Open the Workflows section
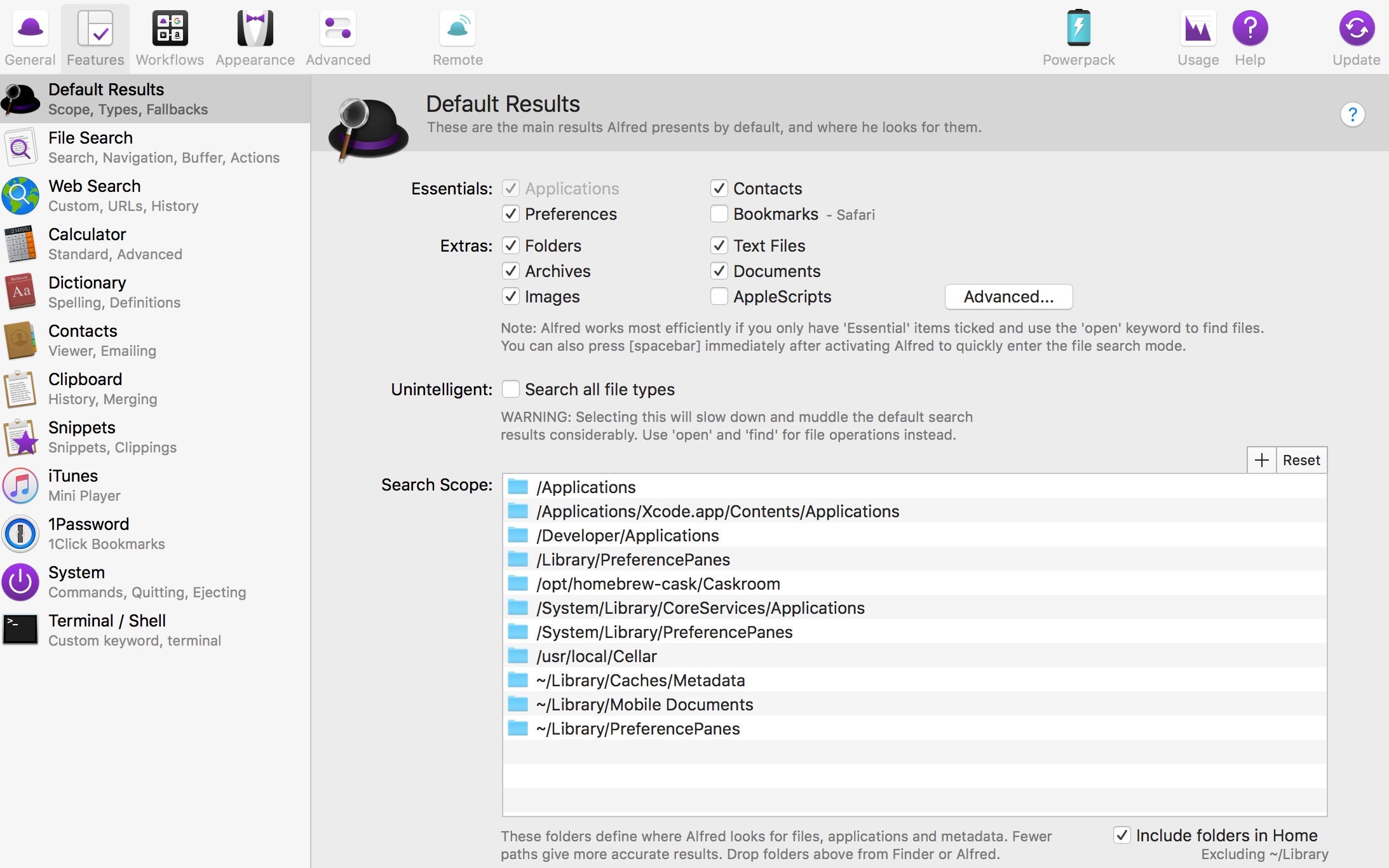Screen dimensions: 1389x868 (x=170, y=38)
